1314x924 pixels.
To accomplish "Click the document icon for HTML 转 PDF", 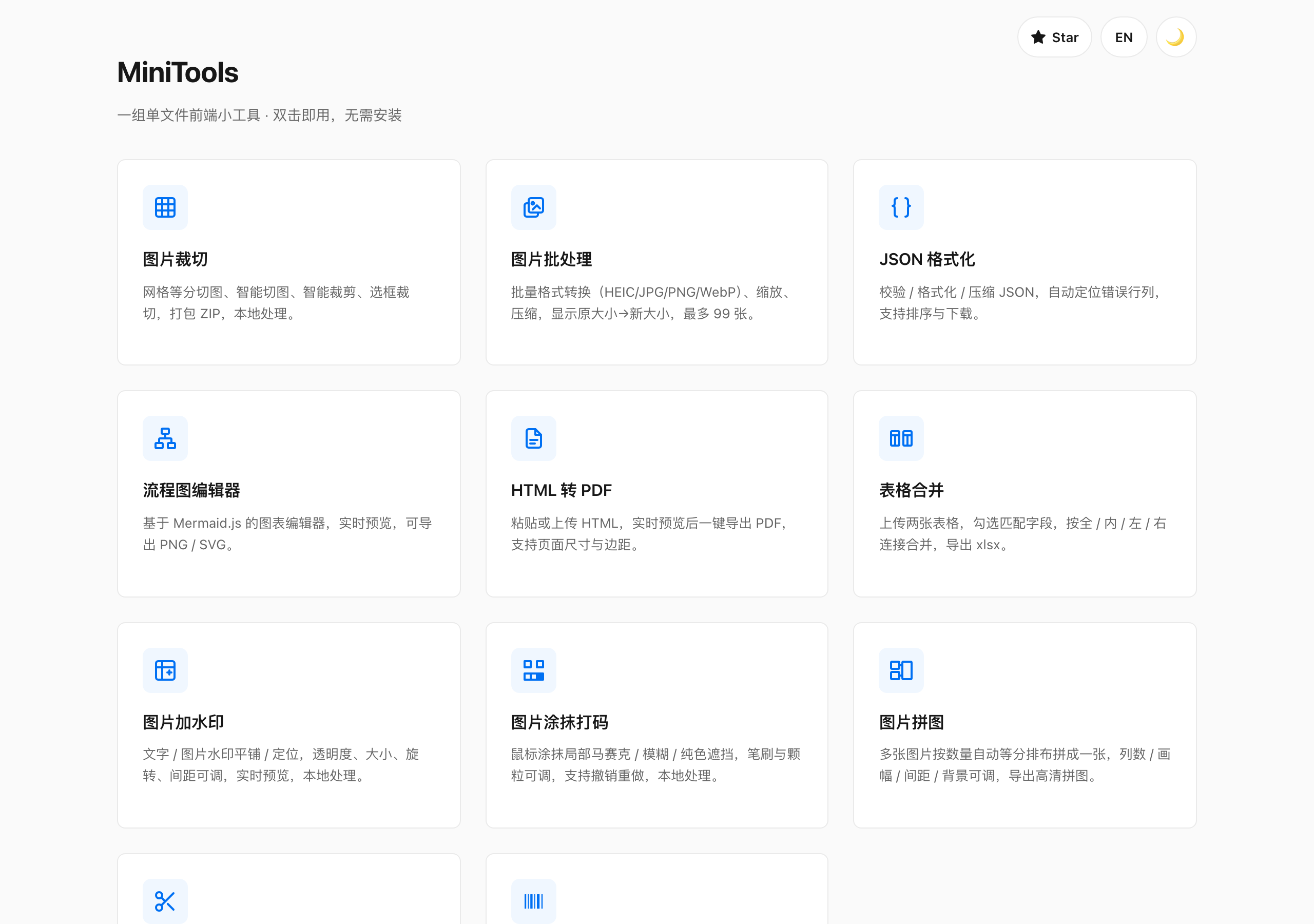I will (x=533, y=438).
